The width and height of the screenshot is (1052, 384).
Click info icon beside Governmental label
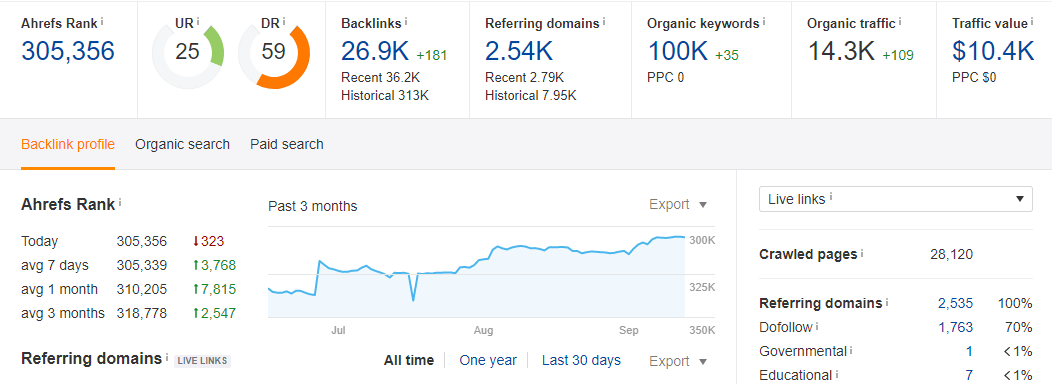[852, 349]
